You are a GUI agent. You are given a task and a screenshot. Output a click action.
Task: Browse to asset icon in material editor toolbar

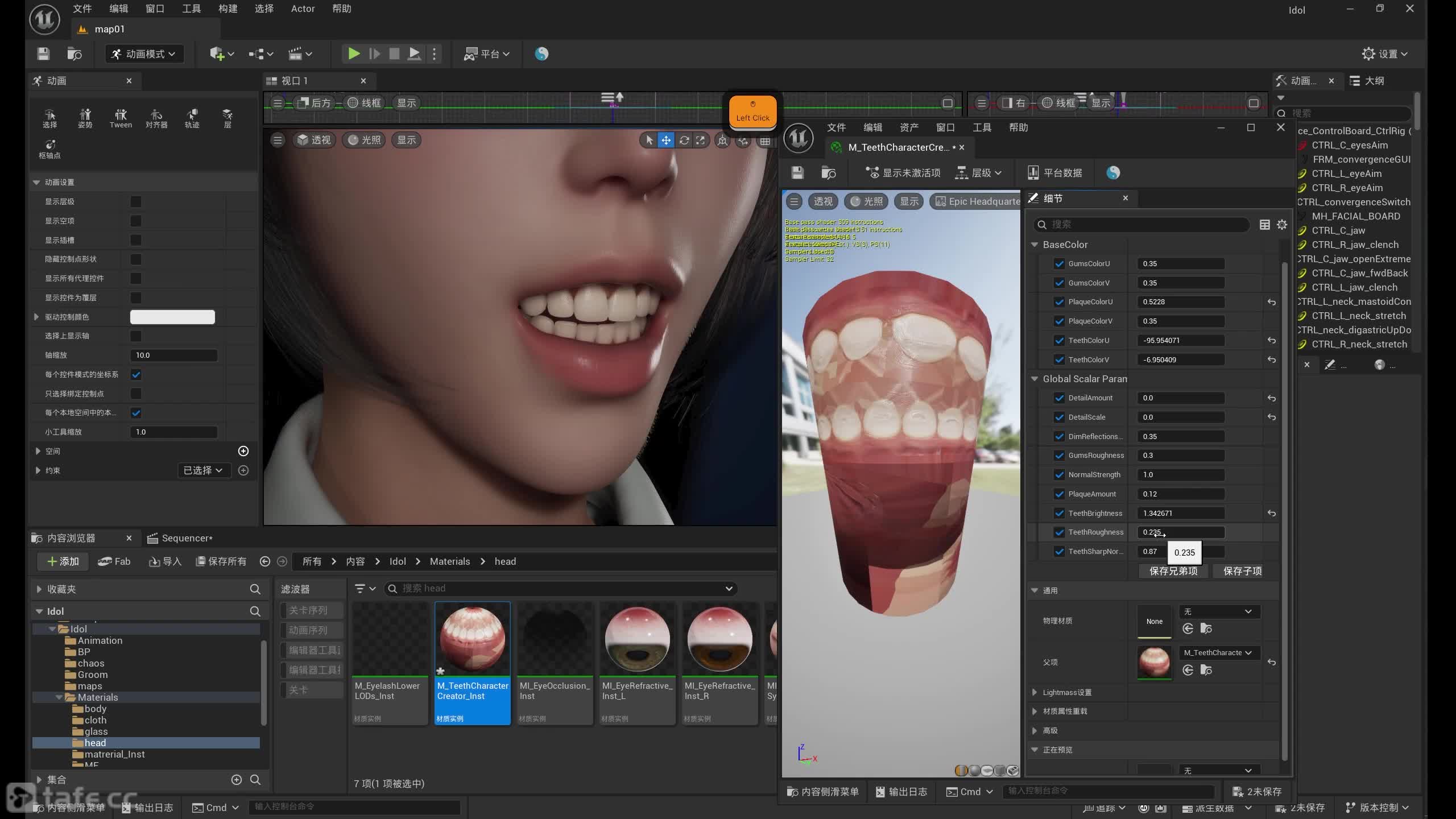[x=829, y=172]
